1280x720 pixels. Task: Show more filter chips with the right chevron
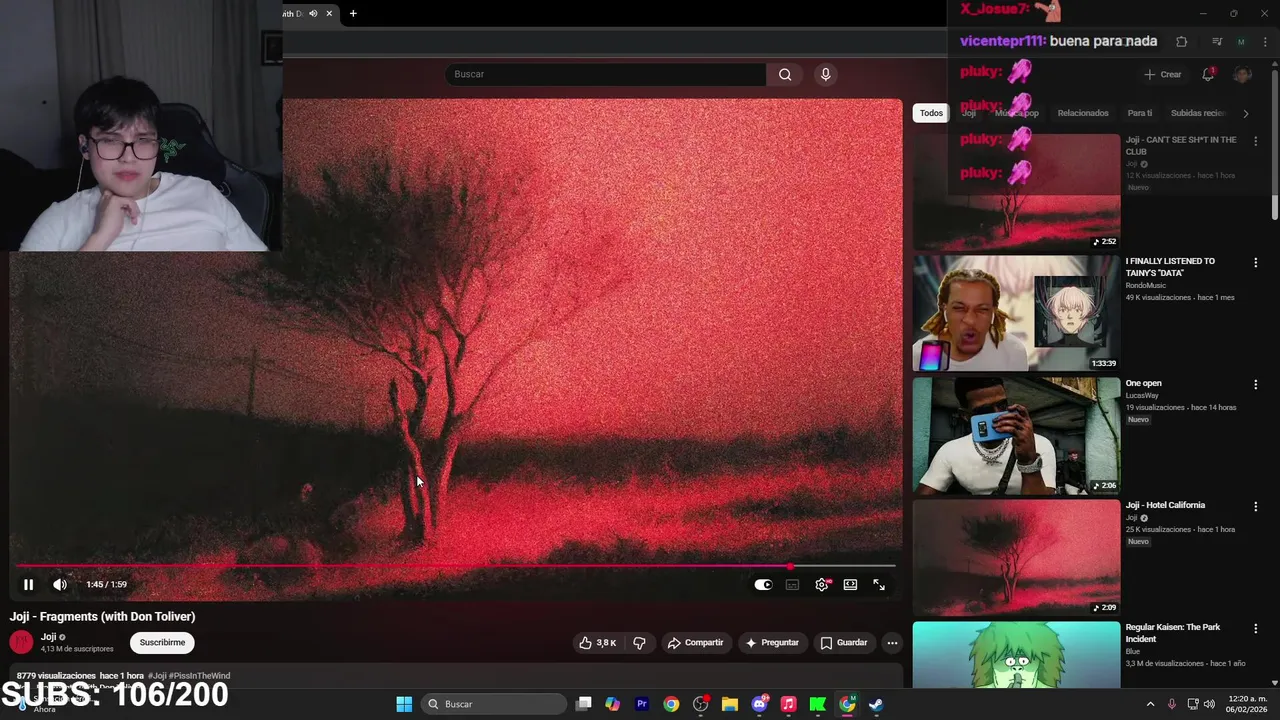pyautogui.click(x=1245, y=113)
